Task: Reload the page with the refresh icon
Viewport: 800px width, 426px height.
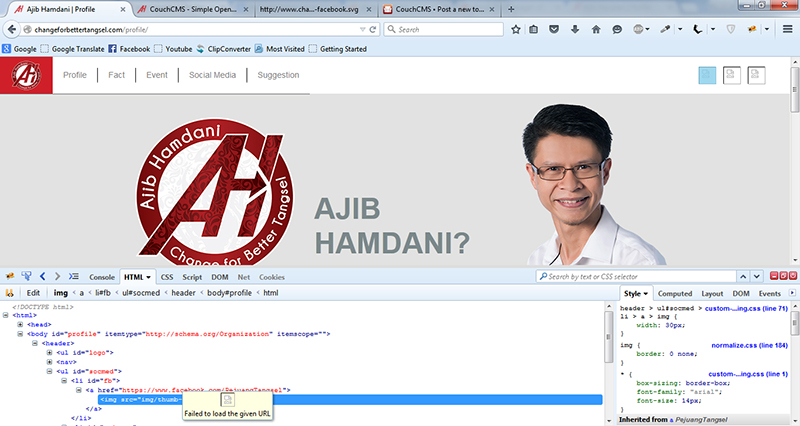Action: (x=373, y=30)
